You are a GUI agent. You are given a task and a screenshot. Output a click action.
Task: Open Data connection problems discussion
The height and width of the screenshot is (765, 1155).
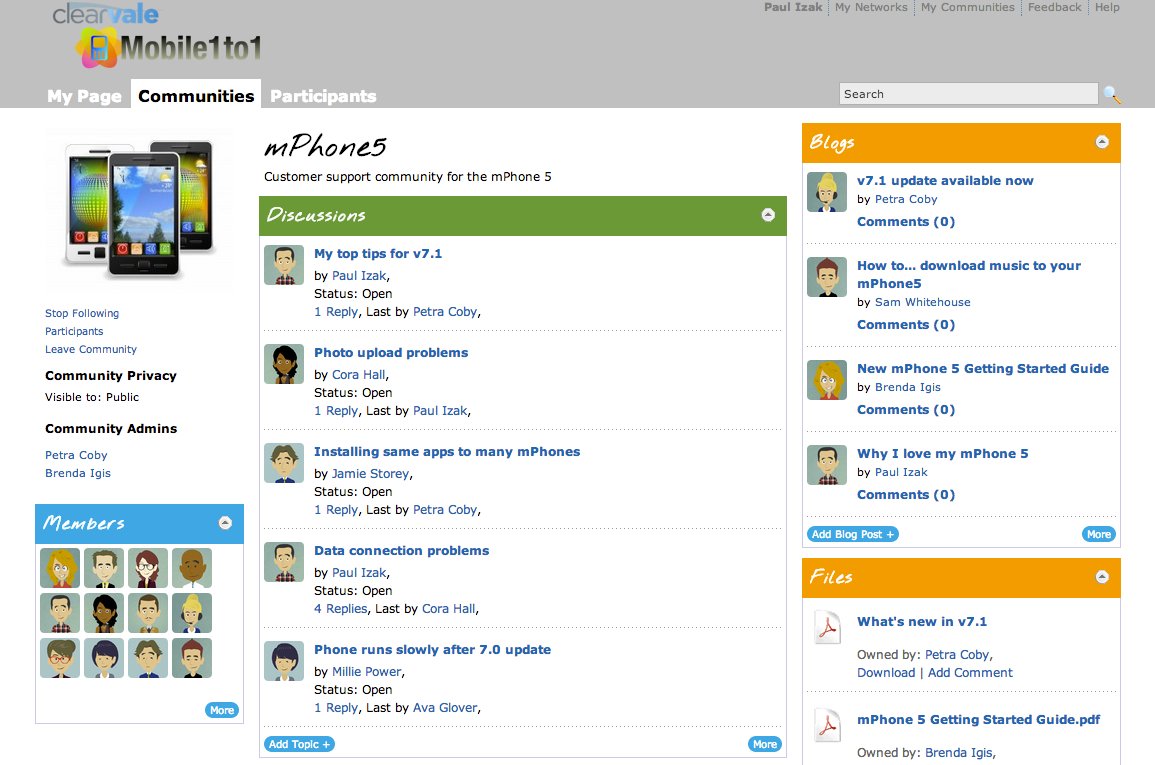click(401, 551)
